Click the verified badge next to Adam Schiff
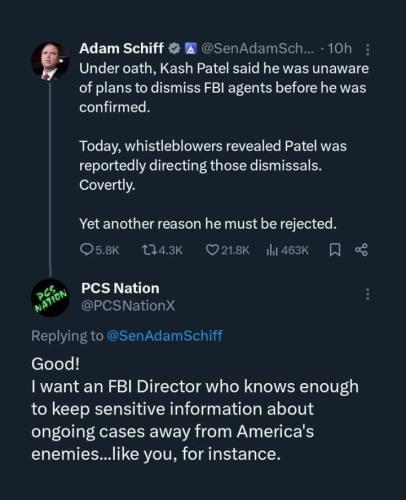Screen dimensions: 406x500 tap(174, 49)
